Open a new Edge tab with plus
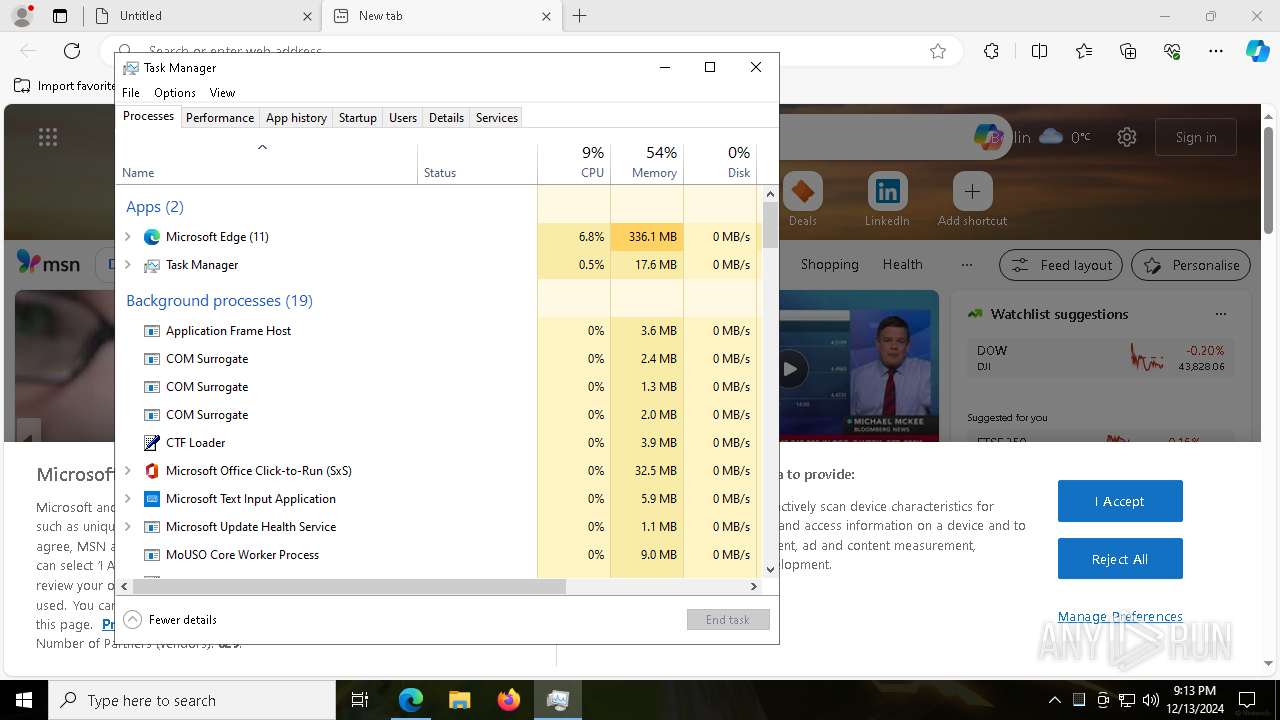 pyautogui.click(x=580, y=16)
